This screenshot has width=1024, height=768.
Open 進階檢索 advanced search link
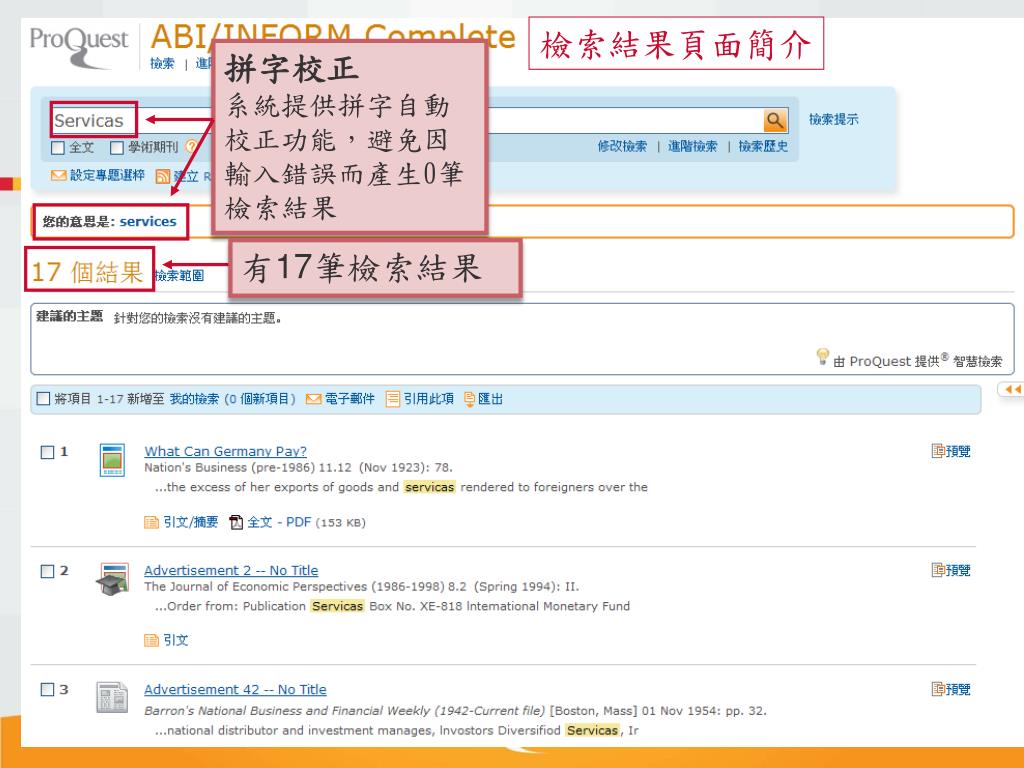[x=692, y=146]
